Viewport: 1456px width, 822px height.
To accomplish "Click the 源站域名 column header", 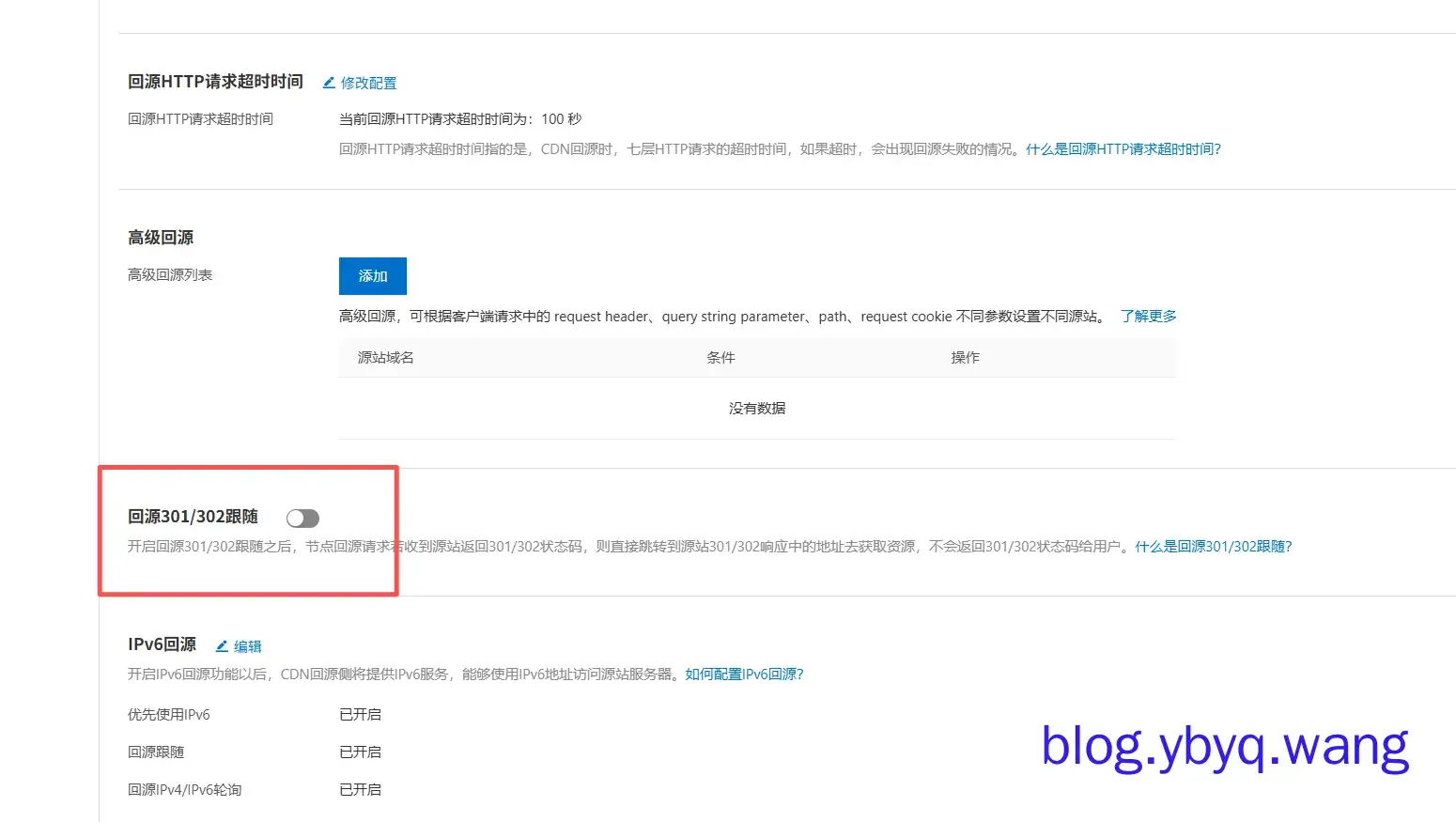I will tap(385, 358).
